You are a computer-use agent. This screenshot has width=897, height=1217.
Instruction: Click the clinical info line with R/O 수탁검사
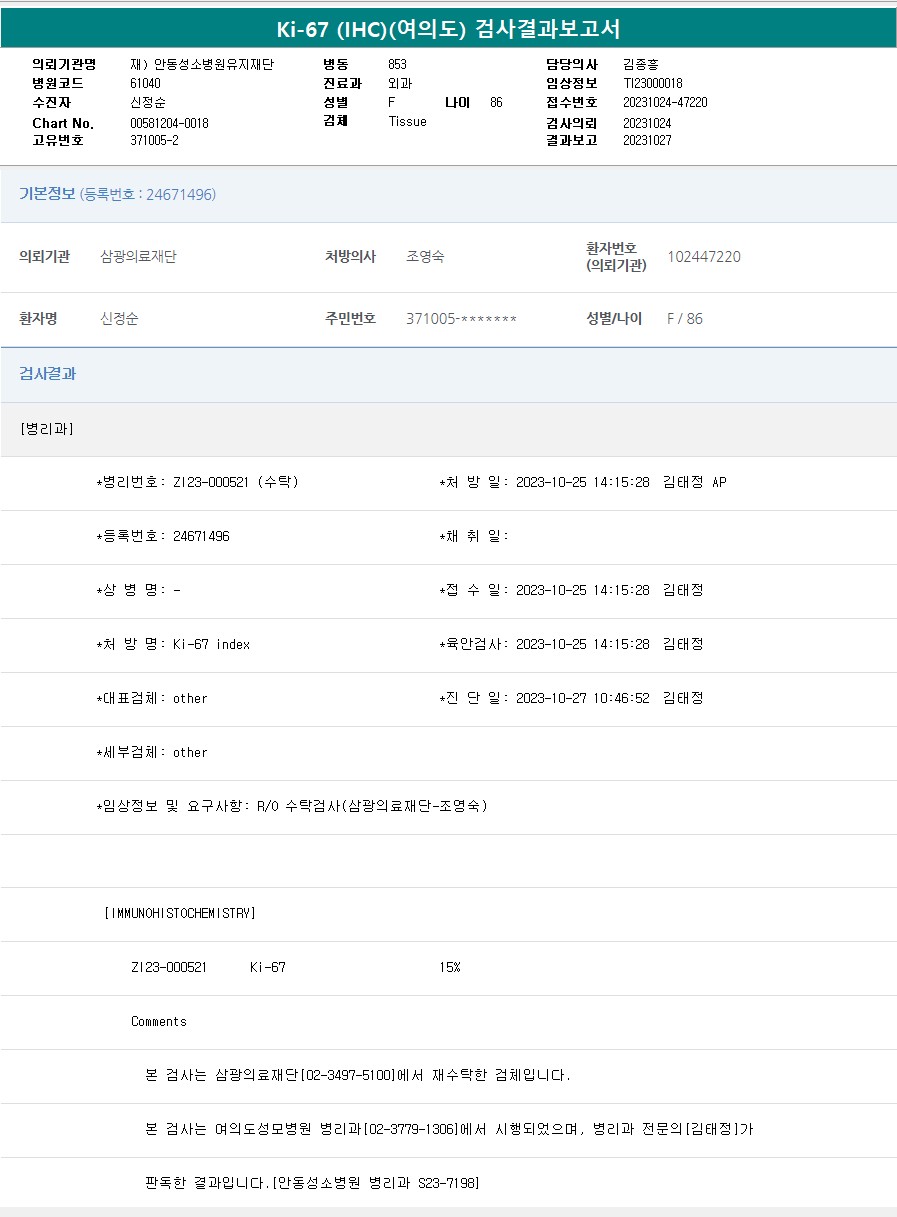292,806
